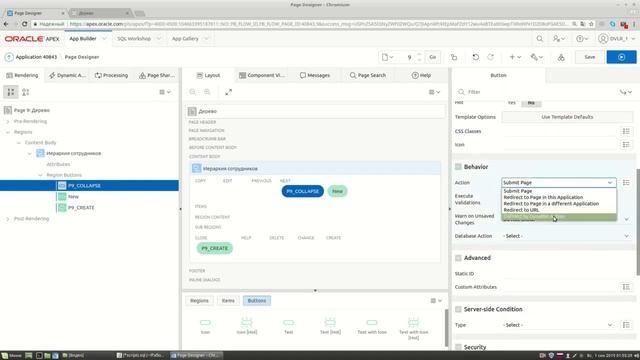Viewport: 640px width, 360px height.
Task: Switch gallery to Items tab
Action: (x=228, y=301)
